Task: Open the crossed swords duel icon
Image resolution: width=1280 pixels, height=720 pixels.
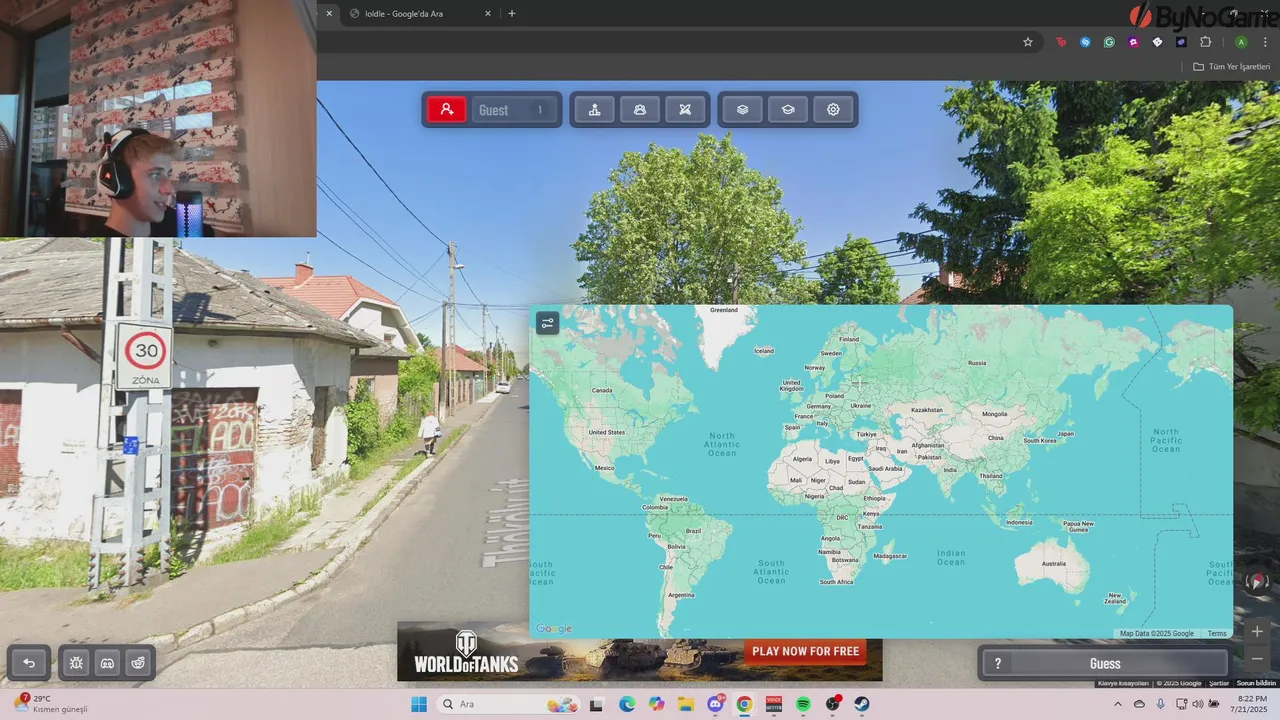Action: point(685,110)
